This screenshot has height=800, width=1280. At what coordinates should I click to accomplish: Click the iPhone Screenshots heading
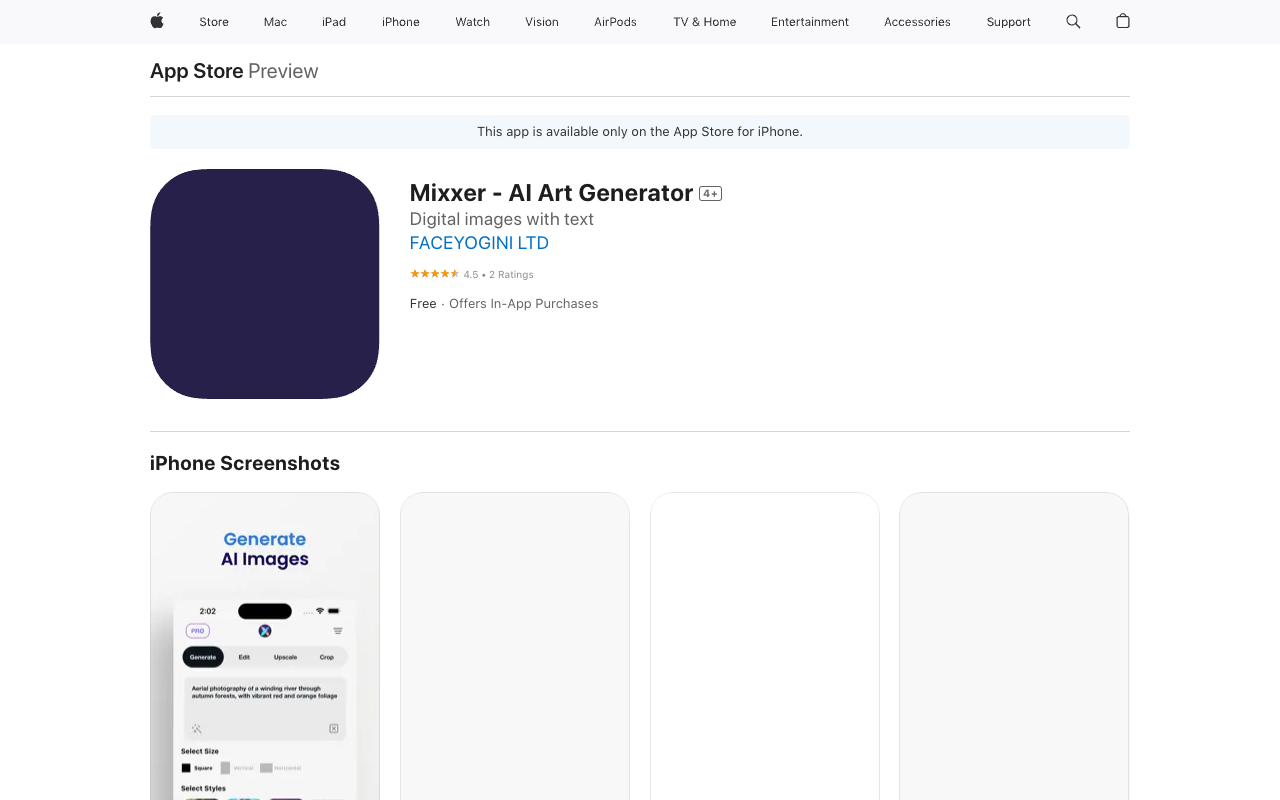click(x=245, y=463)
